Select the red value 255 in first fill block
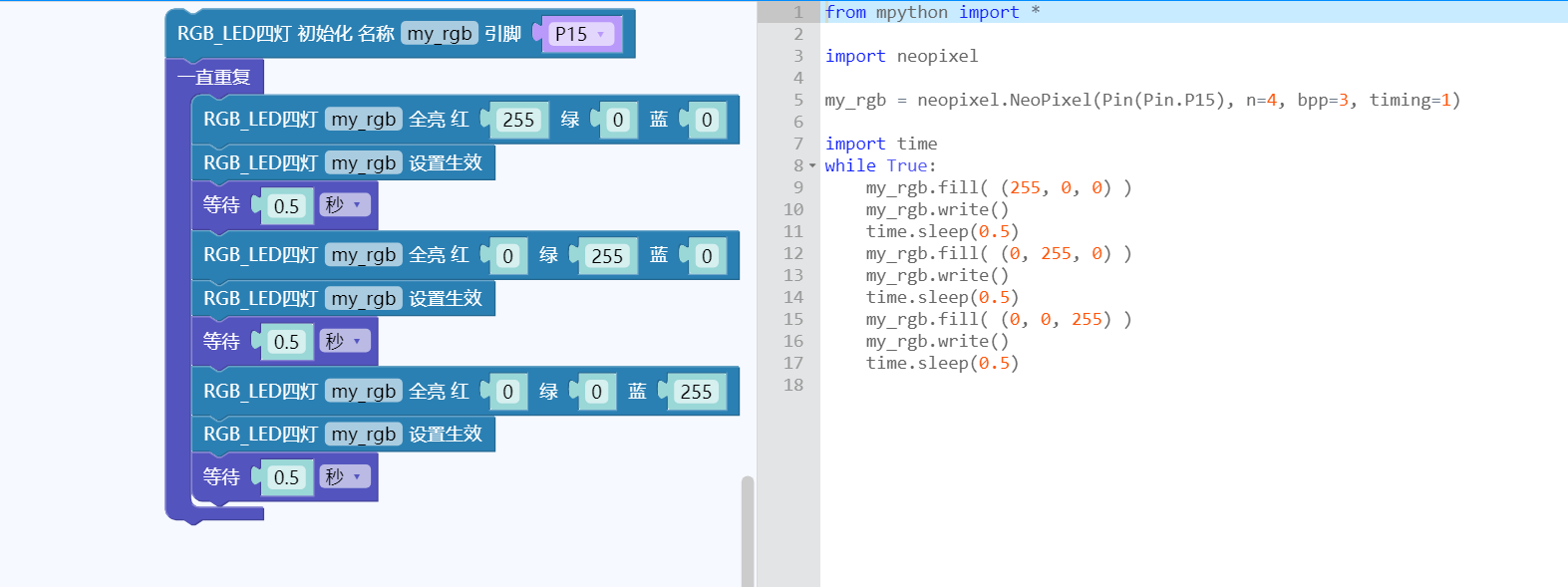This screenshot has height=587, width=1568. coord(518,120)
